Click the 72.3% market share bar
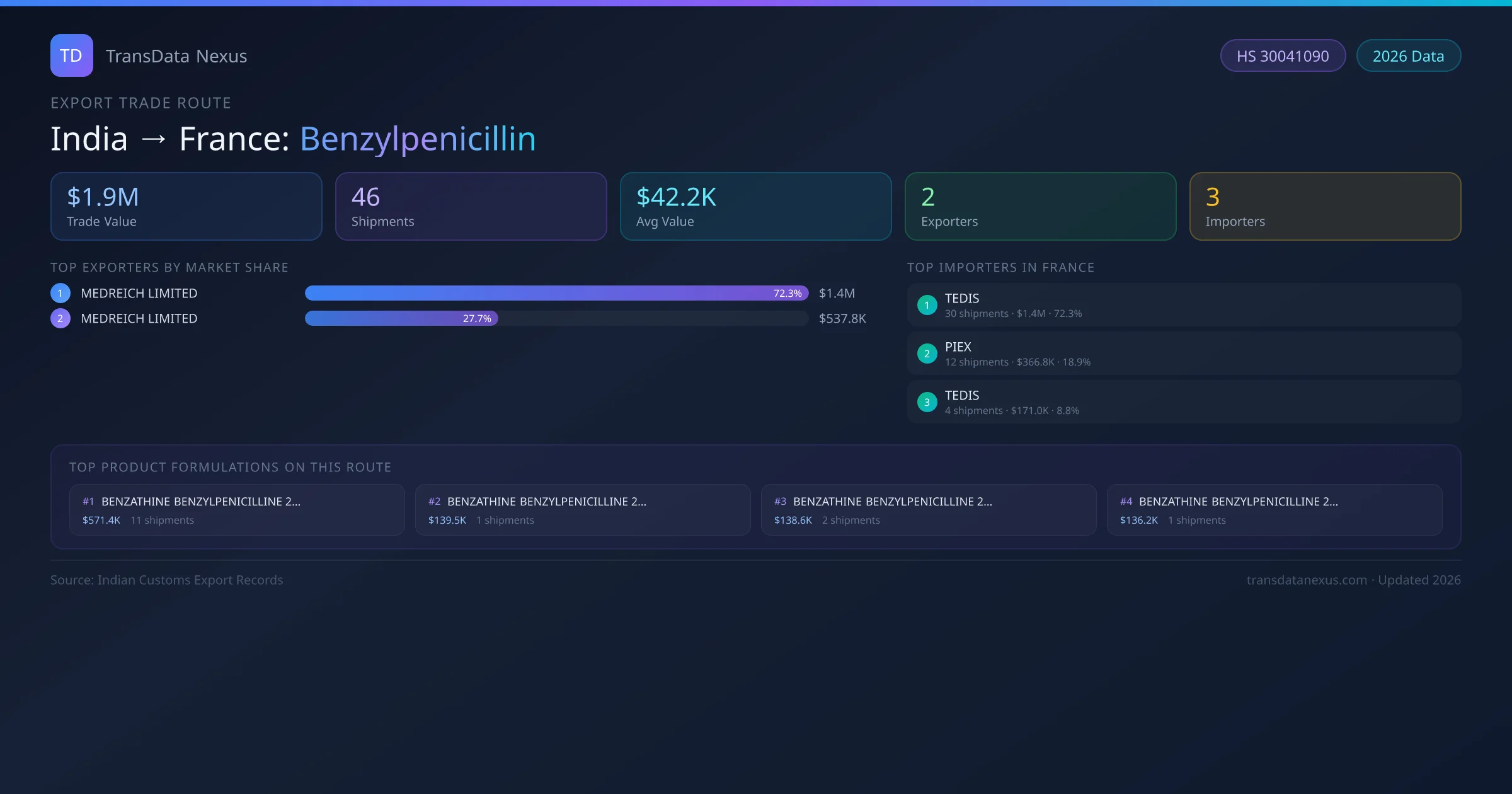The width and height of the screenshot is (1512, 794). (556, 293)
